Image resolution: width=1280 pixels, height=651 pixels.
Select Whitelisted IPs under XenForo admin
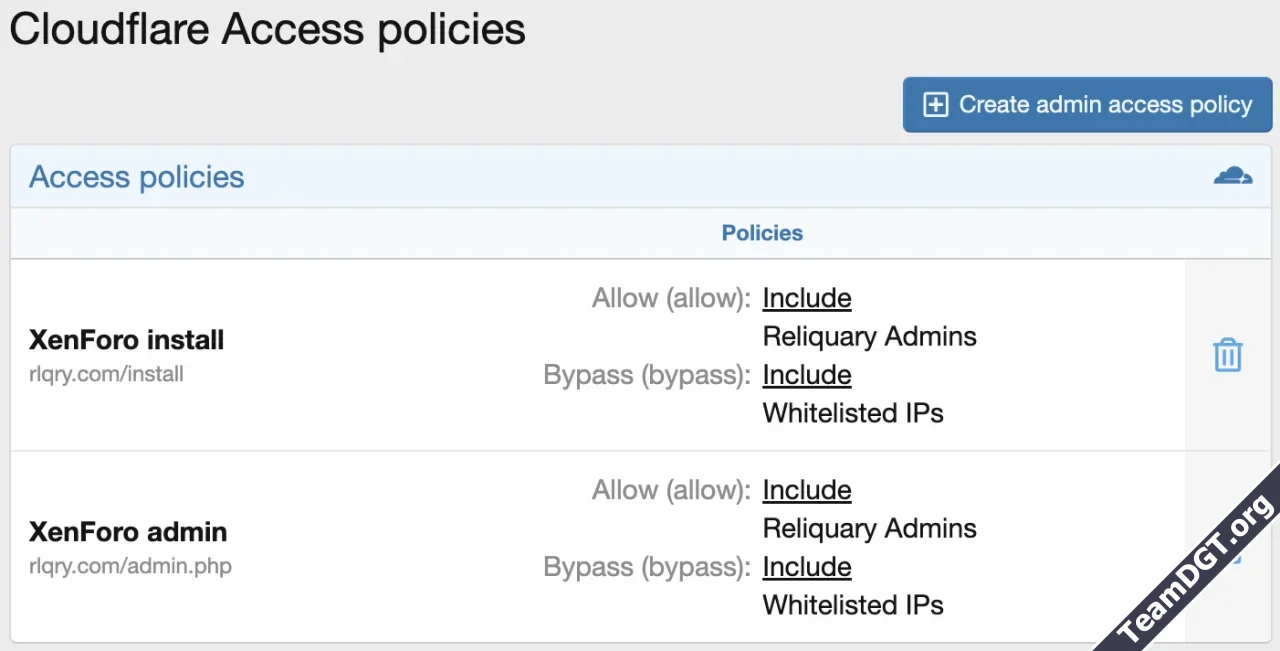[852, 605]
